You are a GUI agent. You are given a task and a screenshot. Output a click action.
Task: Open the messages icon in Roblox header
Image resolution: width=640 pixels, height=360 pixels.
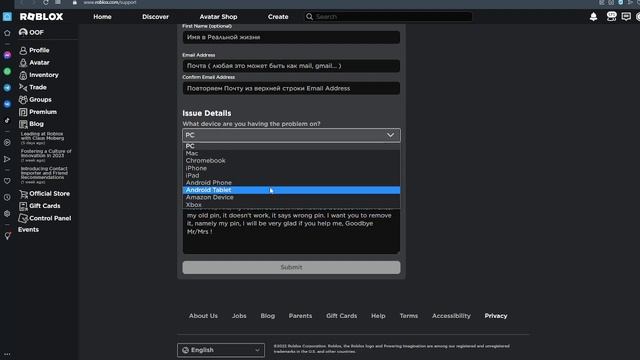[x=626, y=17]
